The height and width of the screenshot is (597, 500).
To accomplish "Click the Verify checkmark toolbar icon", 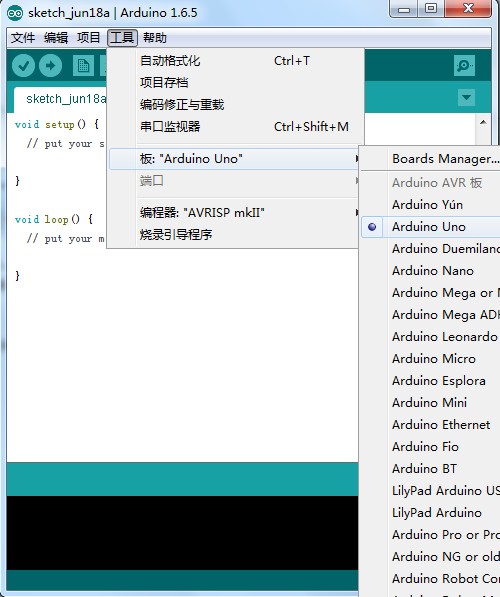I will 23,65.
